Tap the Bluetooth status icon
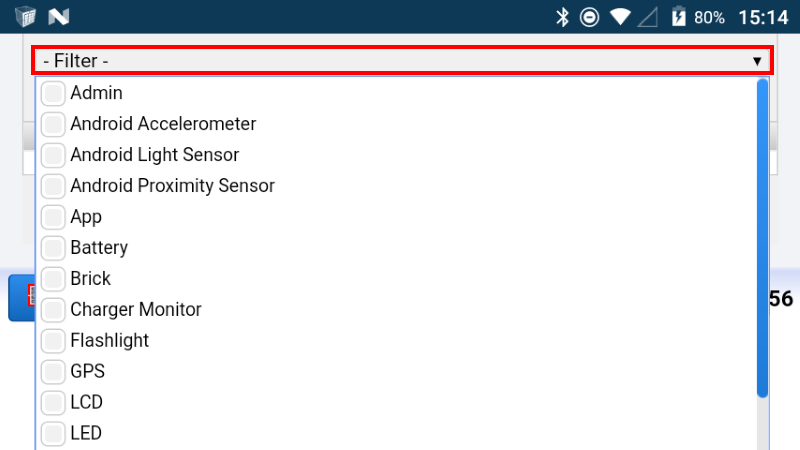 562,17
